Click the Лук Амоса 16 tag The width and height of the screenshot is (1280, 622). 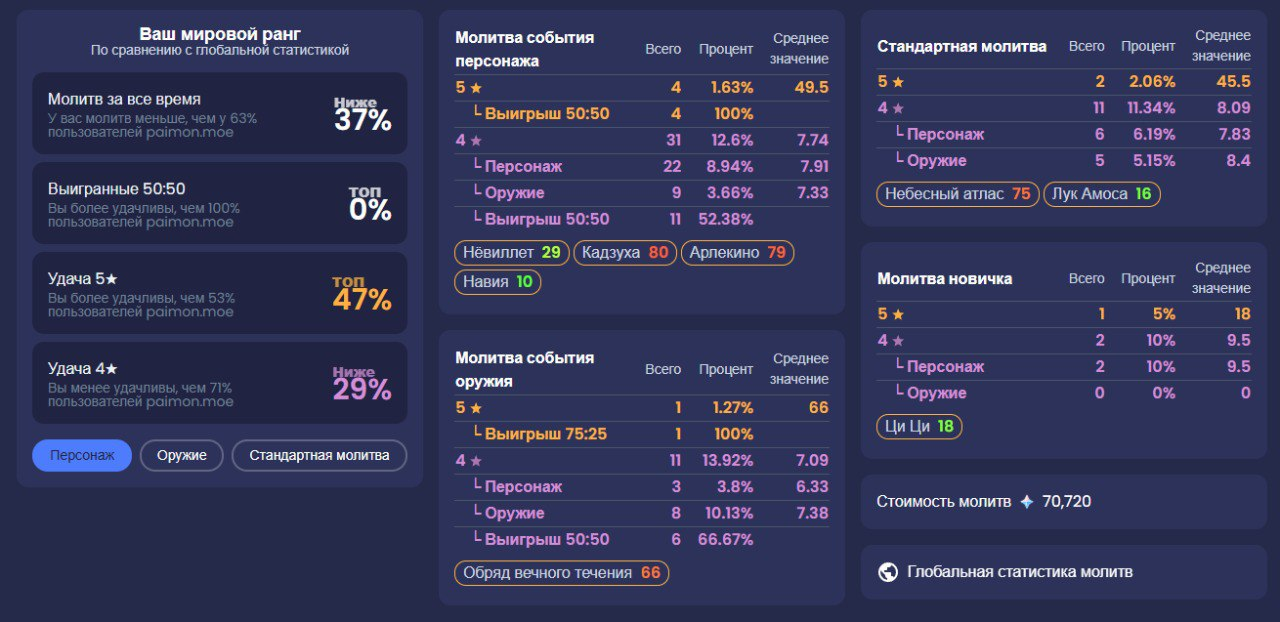tap(1101, 194)
